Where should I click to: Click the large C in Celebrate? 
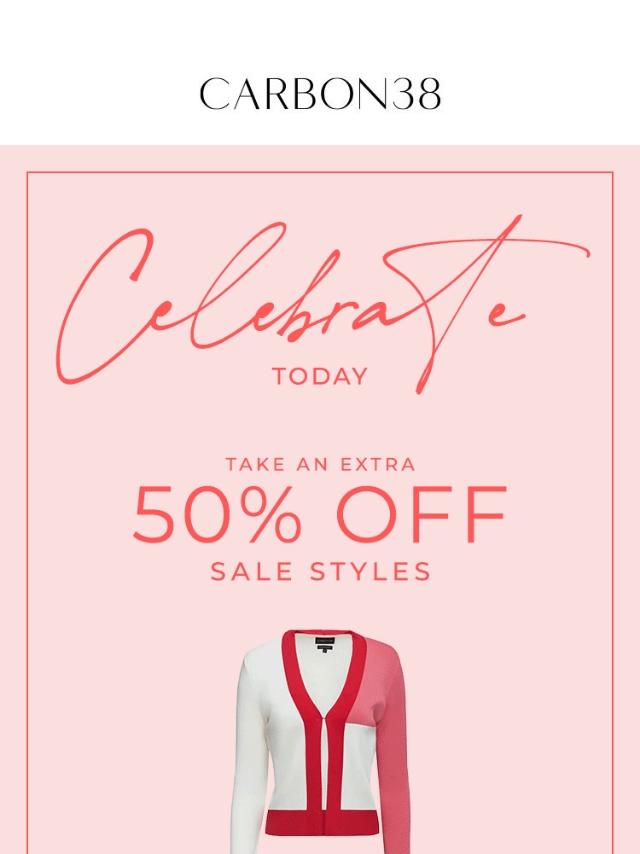[103, 305]
